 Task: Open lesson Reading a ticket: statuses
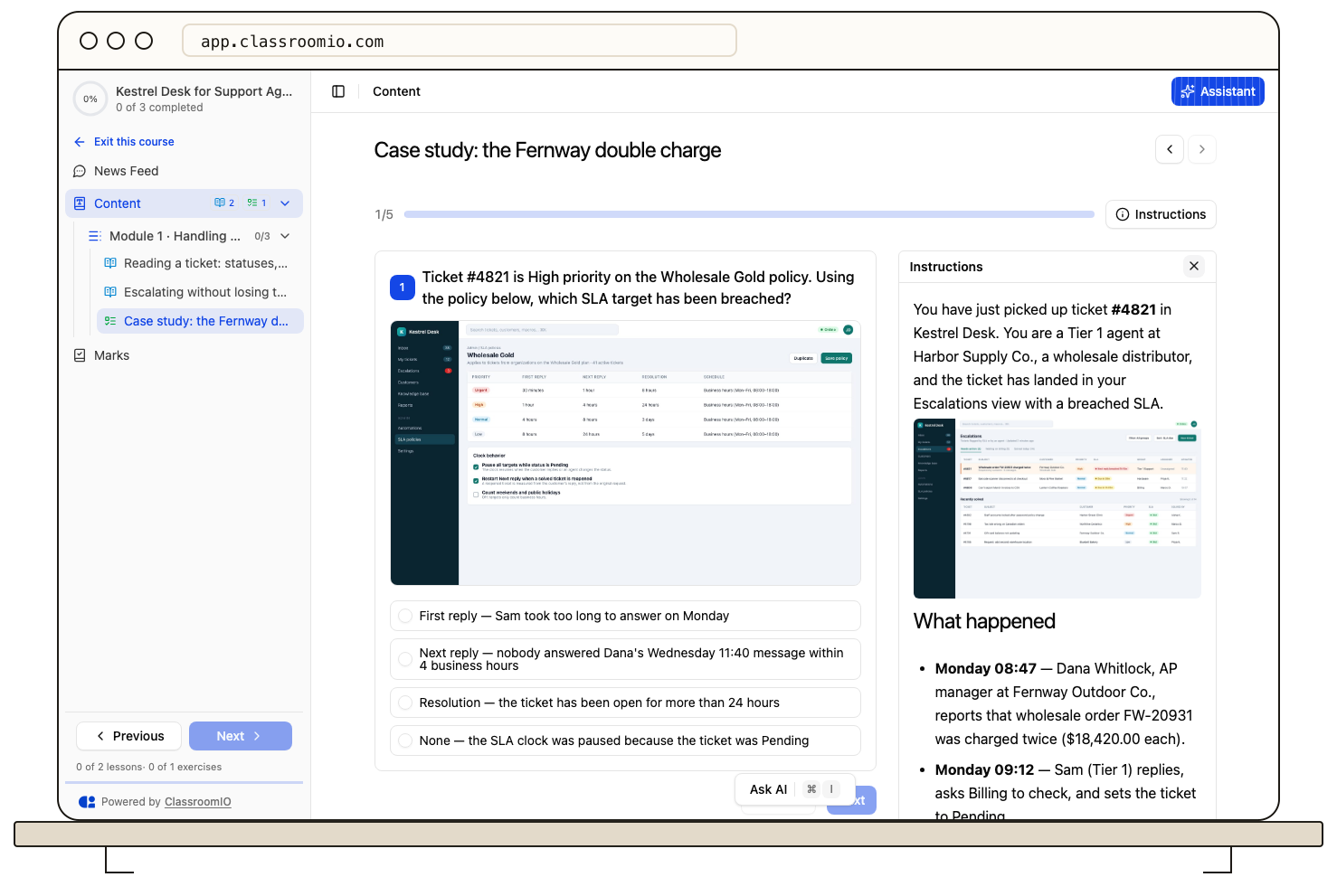coord(199,263)
